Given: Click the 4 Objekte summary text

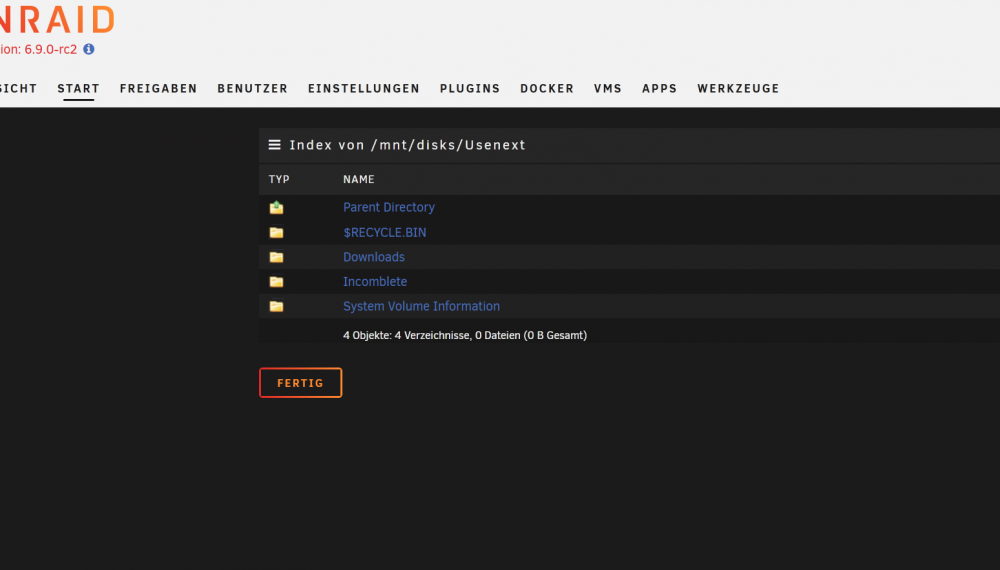Looking at the screenshot, I should [465, 335].
